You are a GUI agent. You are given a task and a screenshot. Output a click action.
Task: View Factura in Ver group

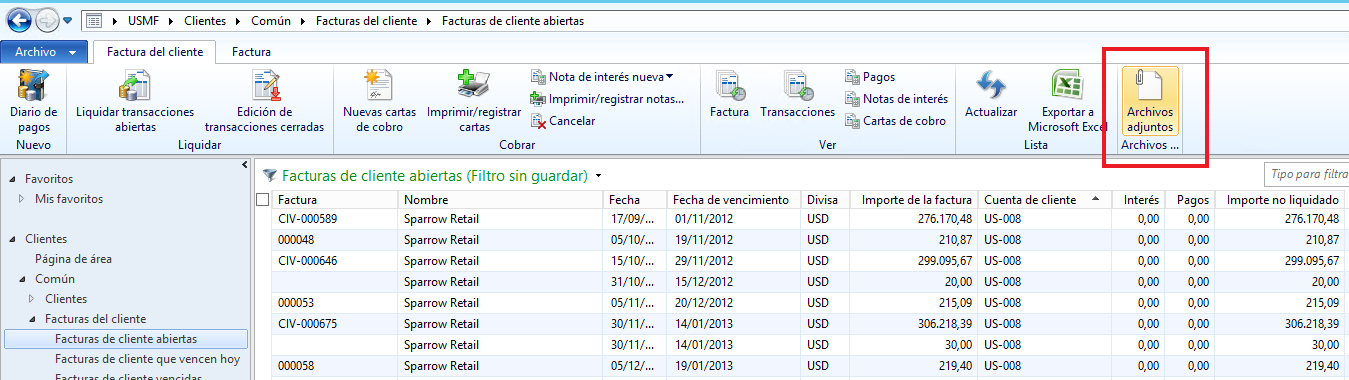(729, 95)
